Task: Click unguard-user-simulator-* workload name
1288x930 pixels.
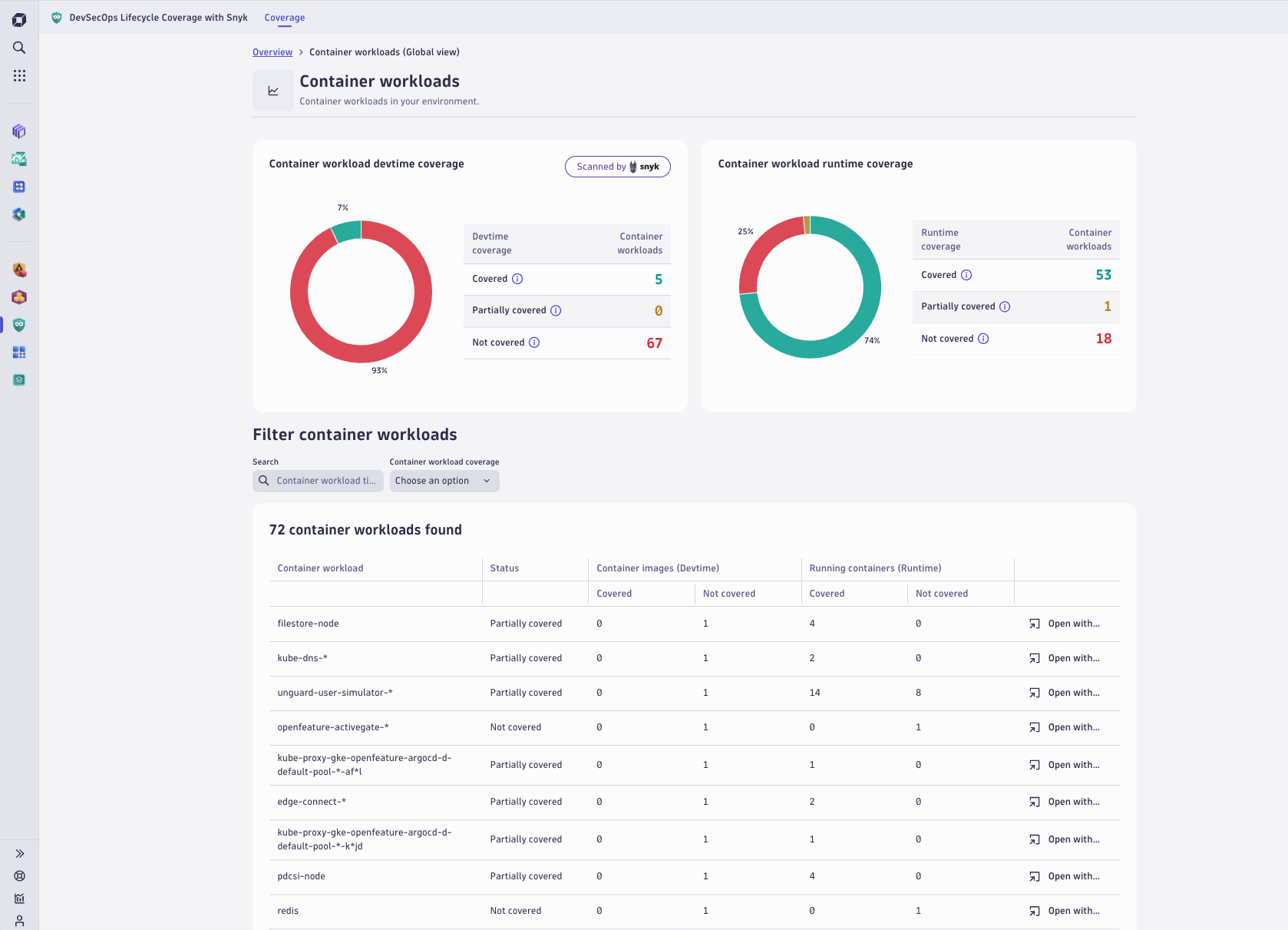Action: pyautogui.click(x=335, y=693)
